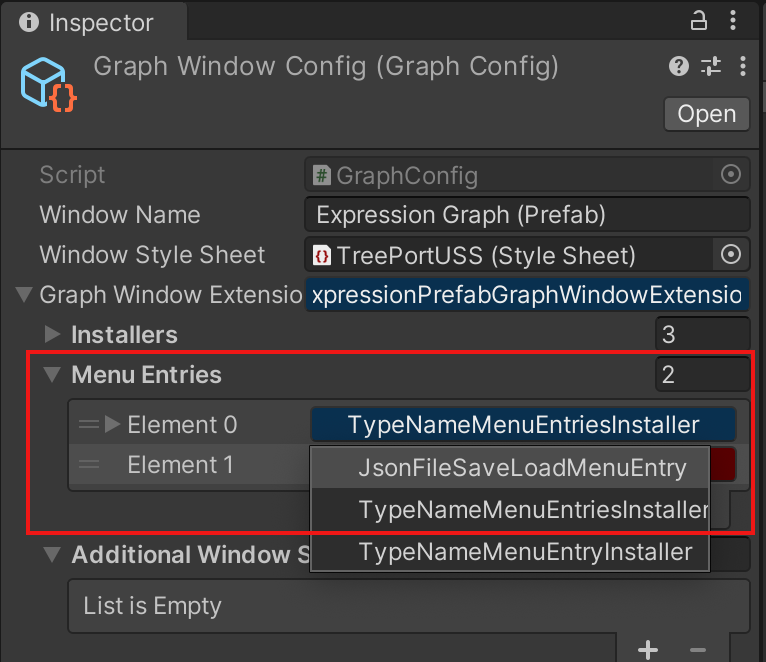Click the Graph Config asset cube icon
The width and height of the screenshot is (766, 662).
[x=48, y=85]
